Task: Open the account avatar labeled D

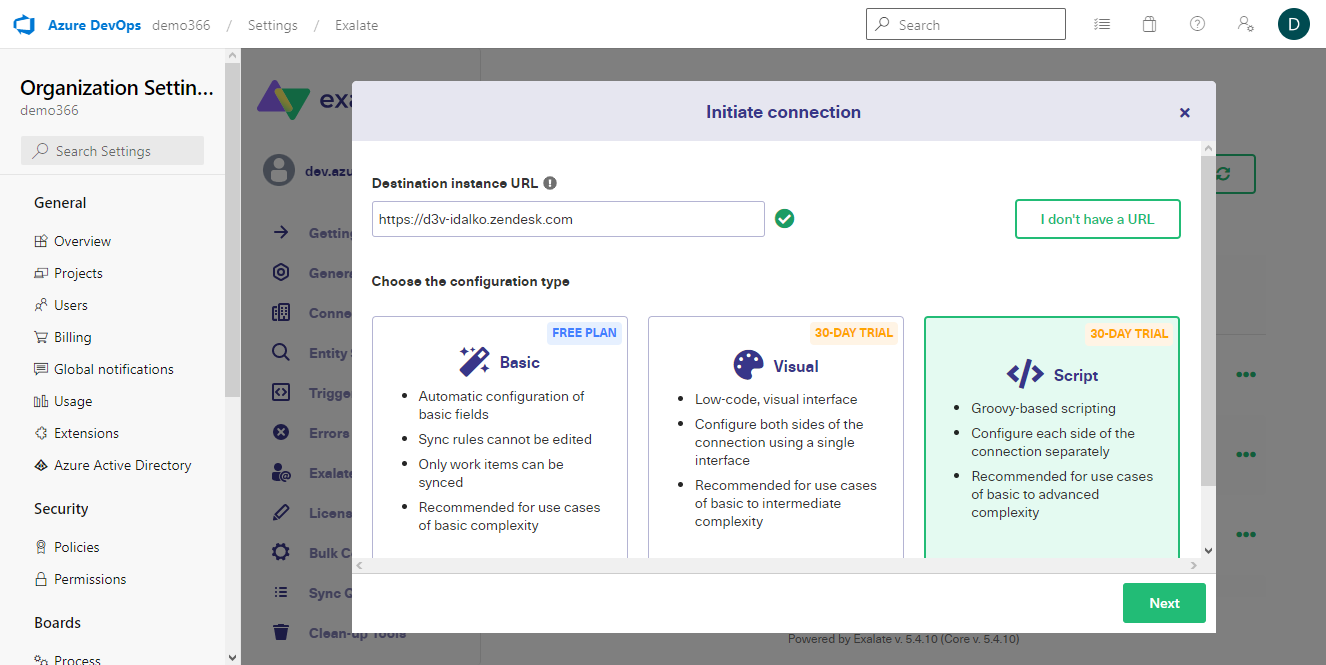Action: coord(1294,24)
